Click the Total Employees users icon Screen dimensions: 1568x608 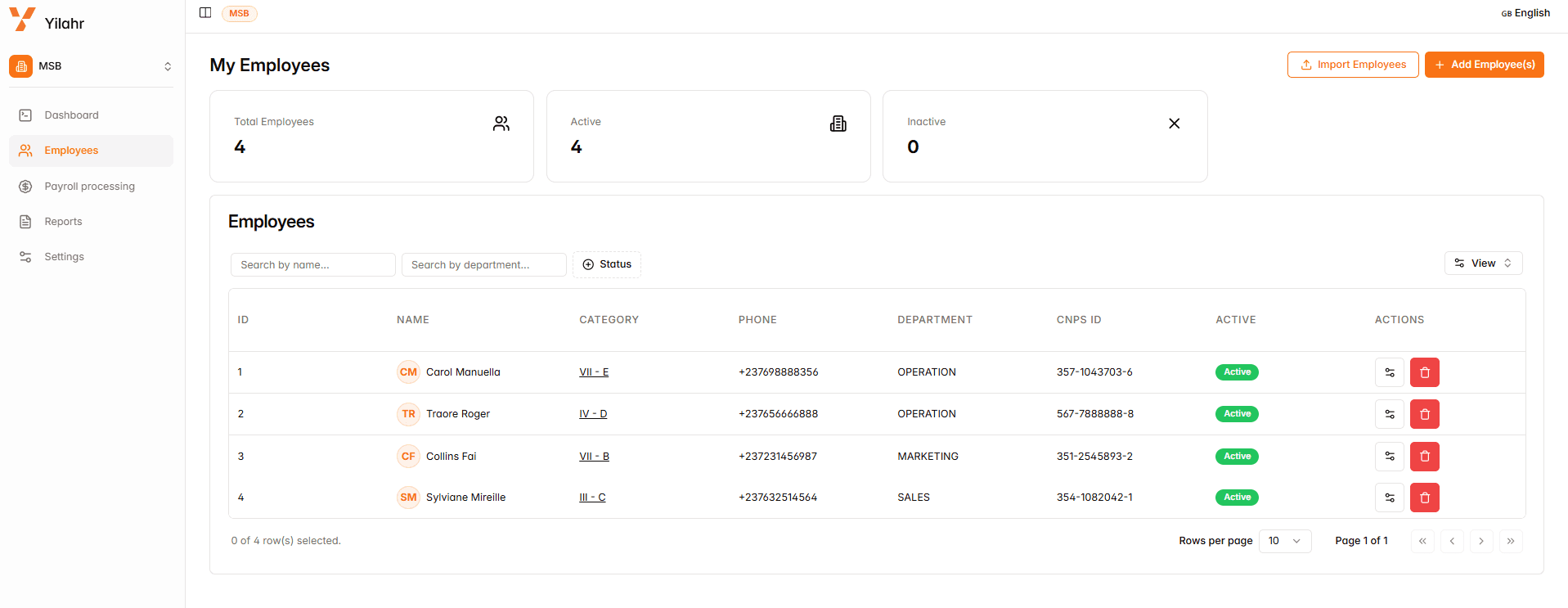point(501,124)
